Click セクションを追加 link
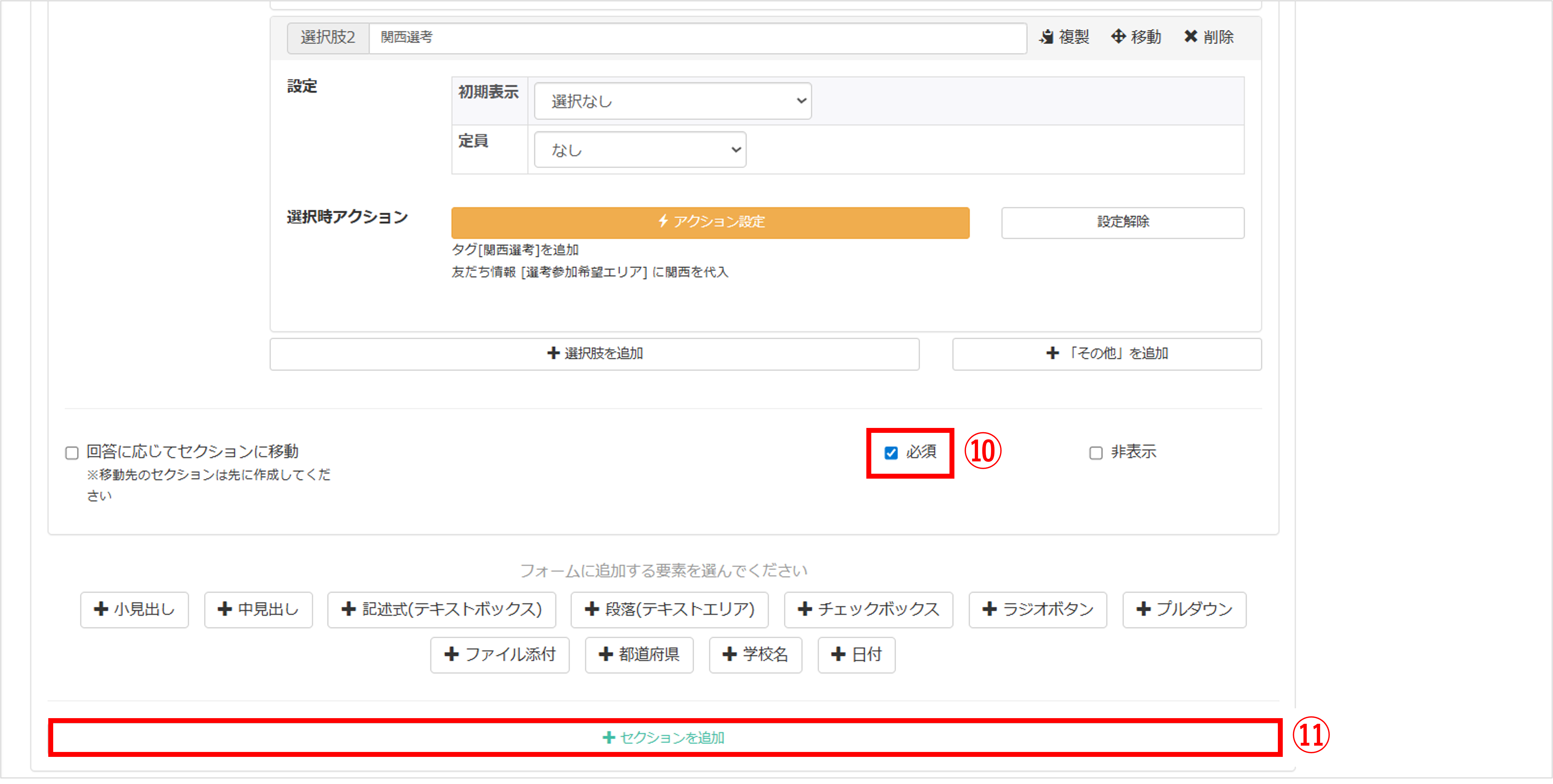Image resolution: width=1553 pixels, height=784 pixels. coord(664,738)
